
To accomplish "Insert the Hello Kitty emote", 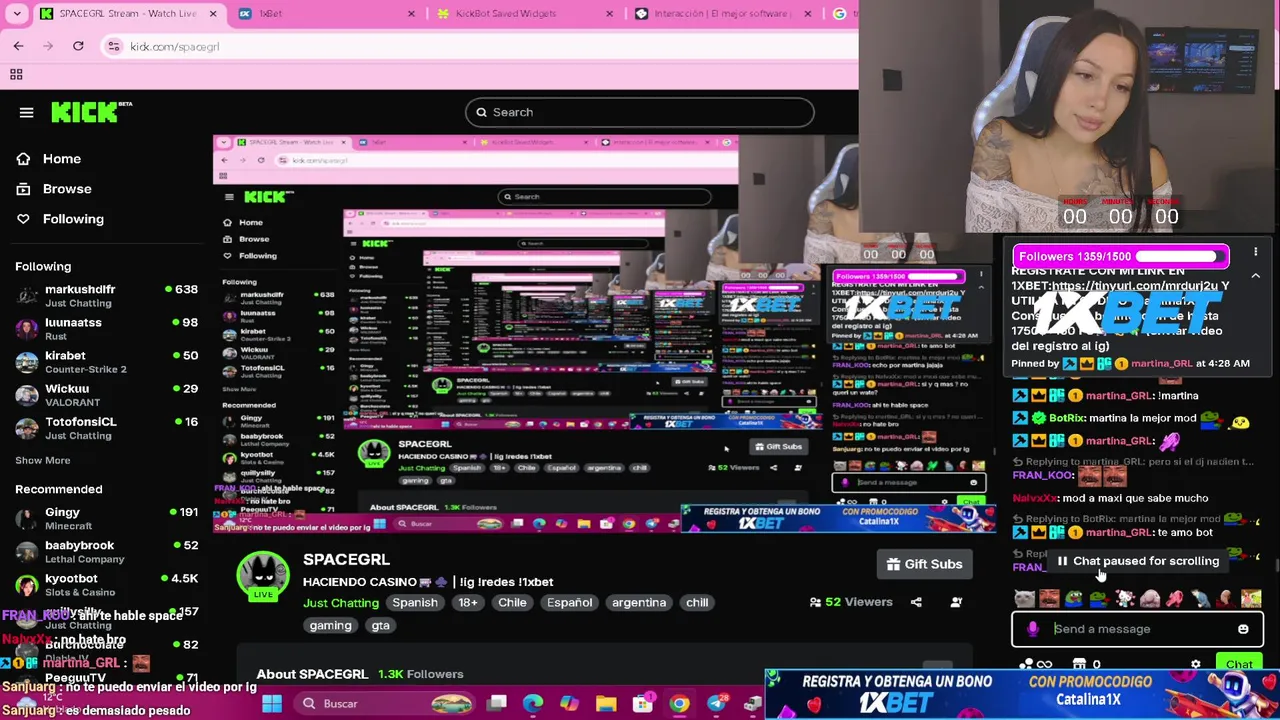I will pos(1125,599).
